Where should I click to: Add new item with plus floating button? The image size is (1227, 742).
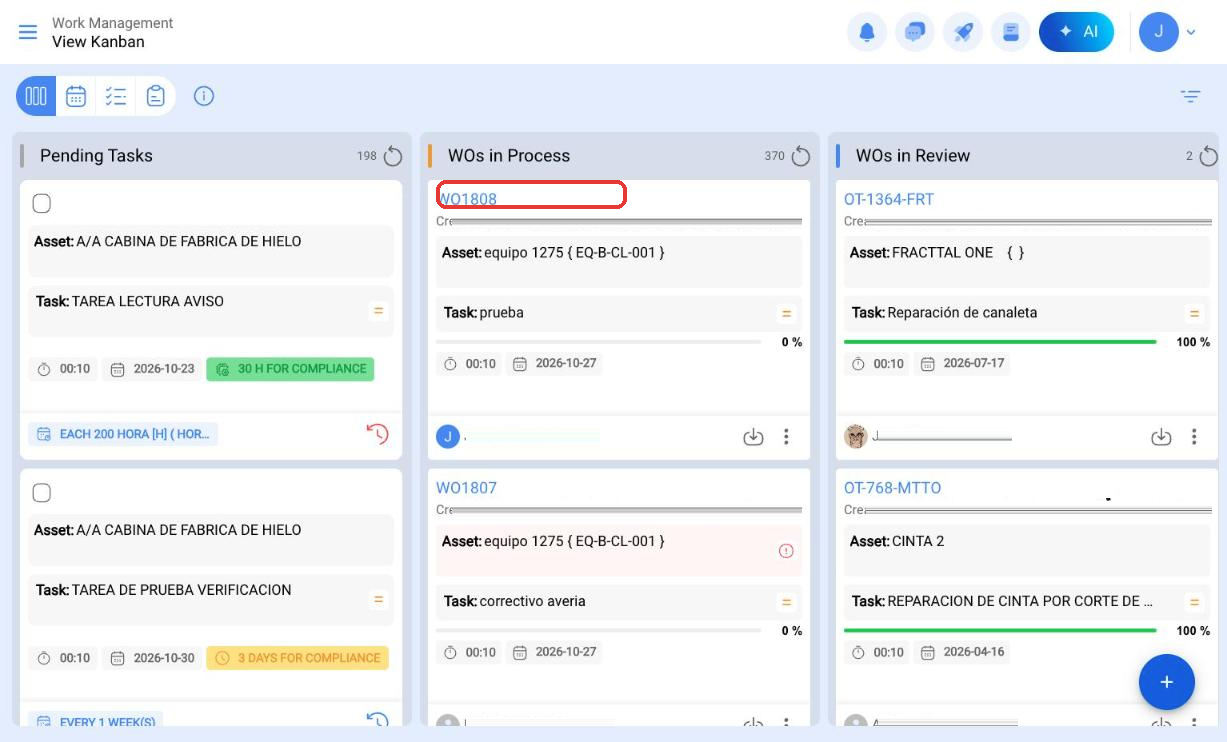[1166, 682]
